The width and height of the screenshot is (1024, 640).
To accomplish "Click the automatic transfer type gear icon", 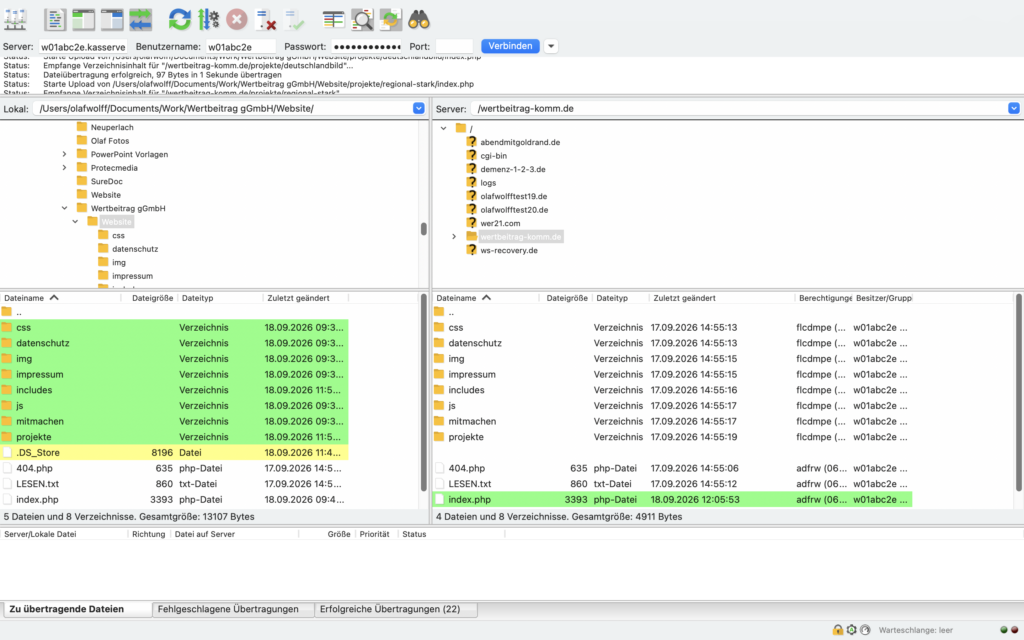I will click(x=851, y=630).
